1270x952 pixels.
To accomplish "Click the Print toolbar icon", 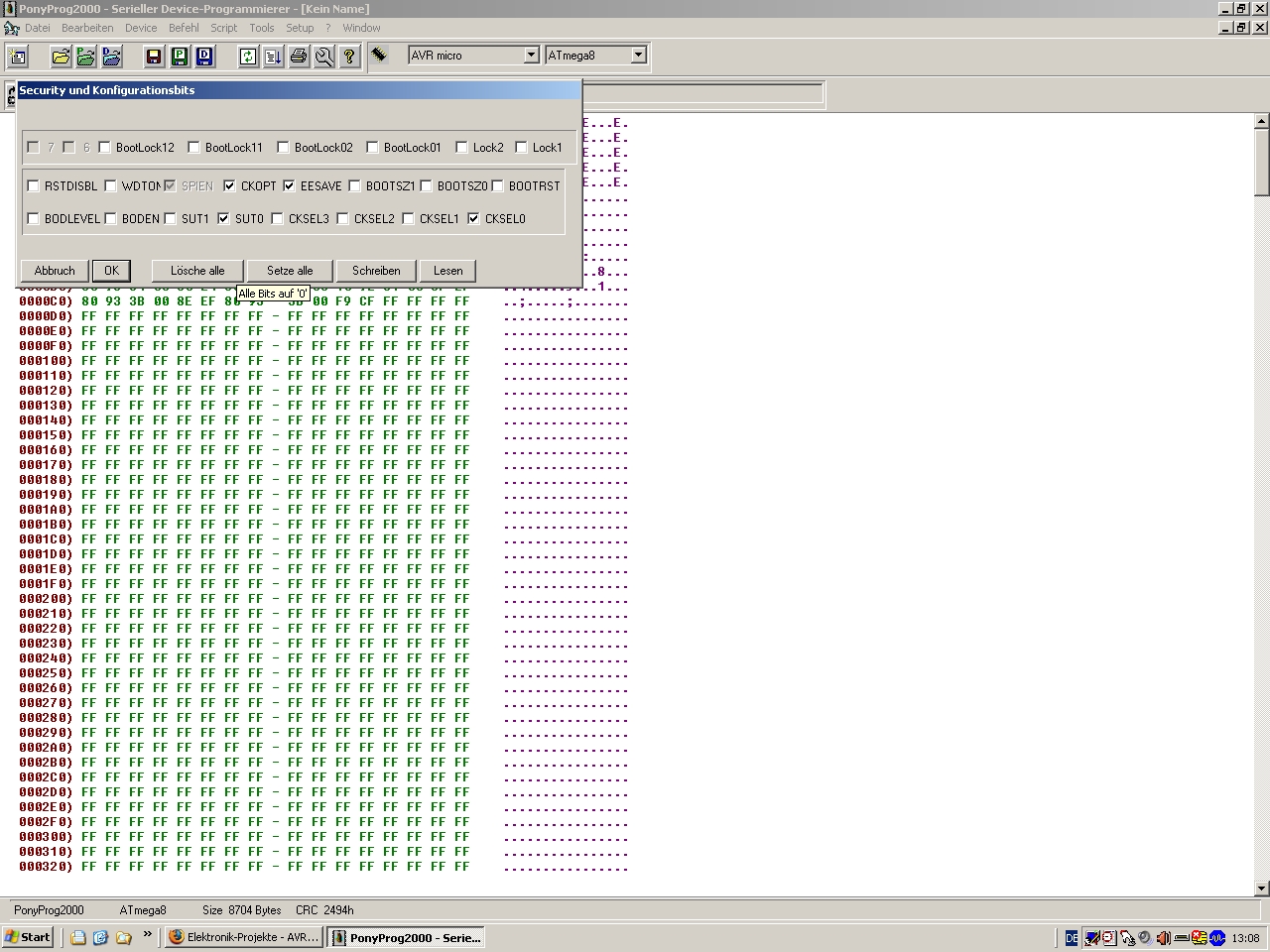I will (x=299, y=57).
